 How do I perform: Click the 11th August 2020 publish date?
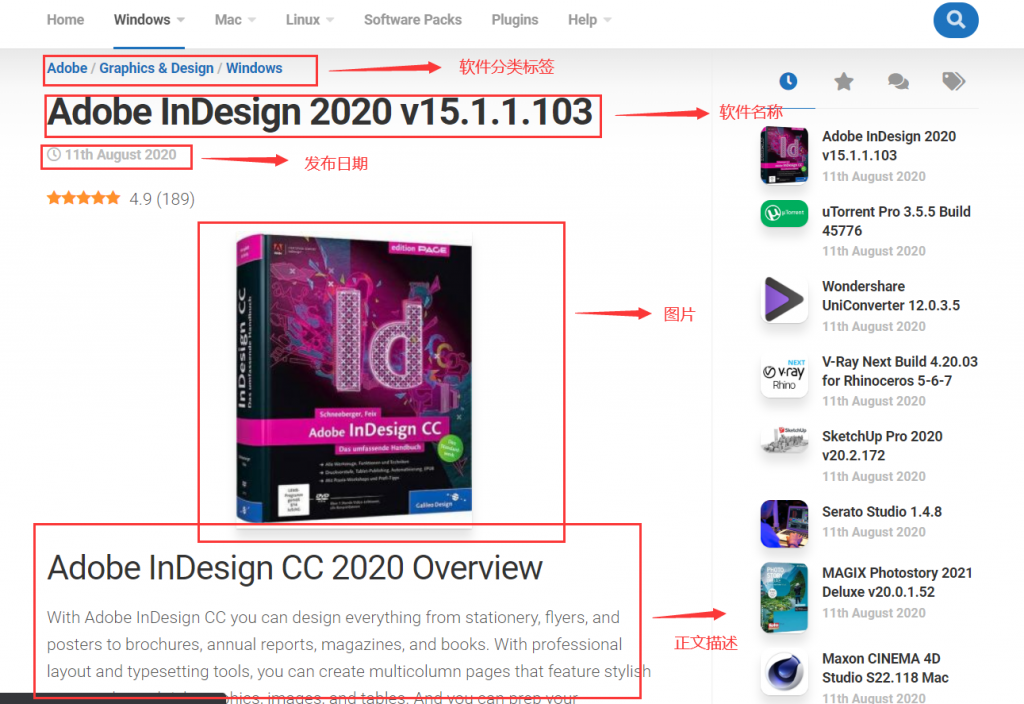pyautogui.click(x=120, y=155)
